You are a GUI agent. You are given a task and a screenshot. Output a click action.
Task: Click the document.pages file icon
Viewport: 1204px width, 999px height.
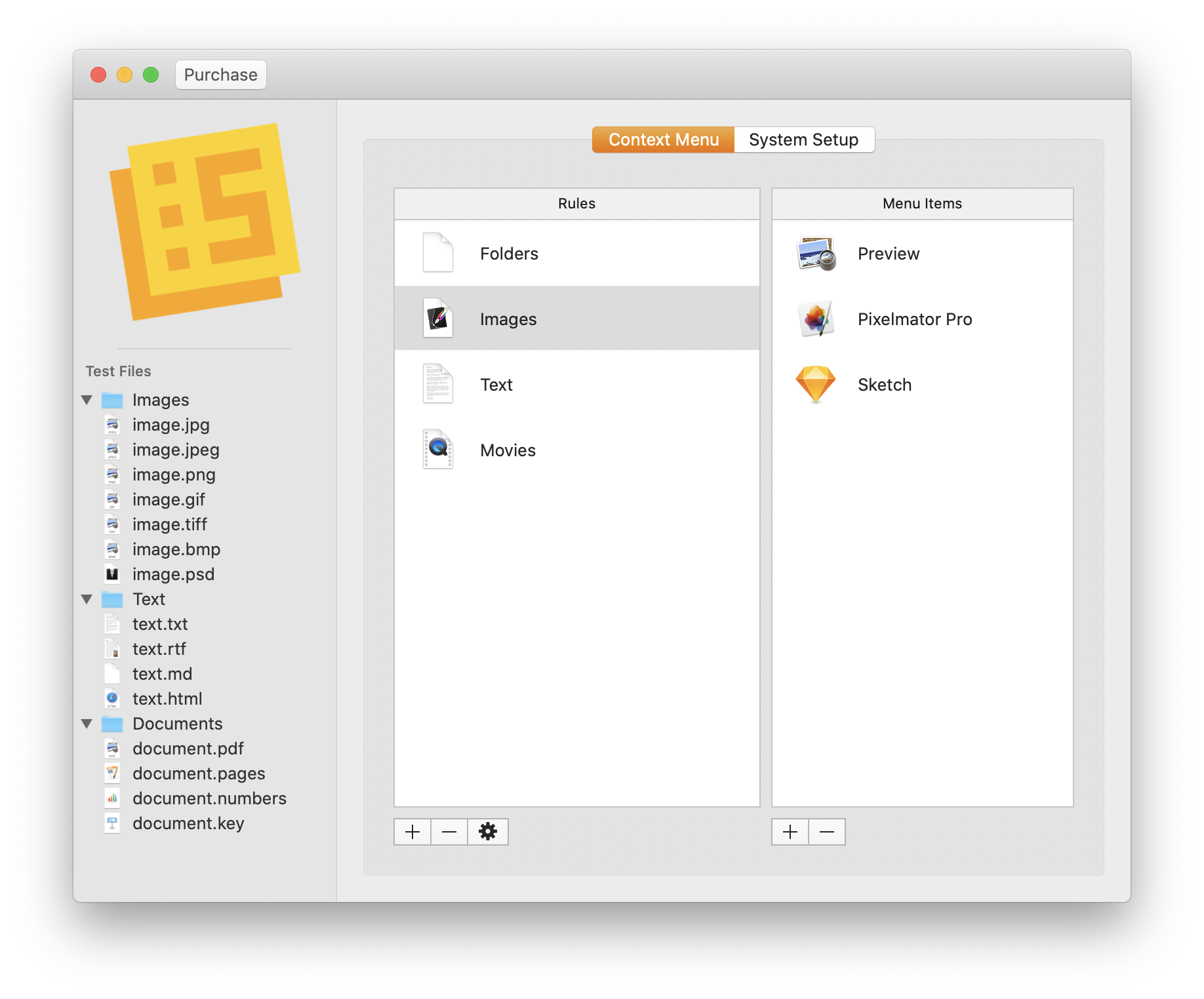click(x=112, y=774)
